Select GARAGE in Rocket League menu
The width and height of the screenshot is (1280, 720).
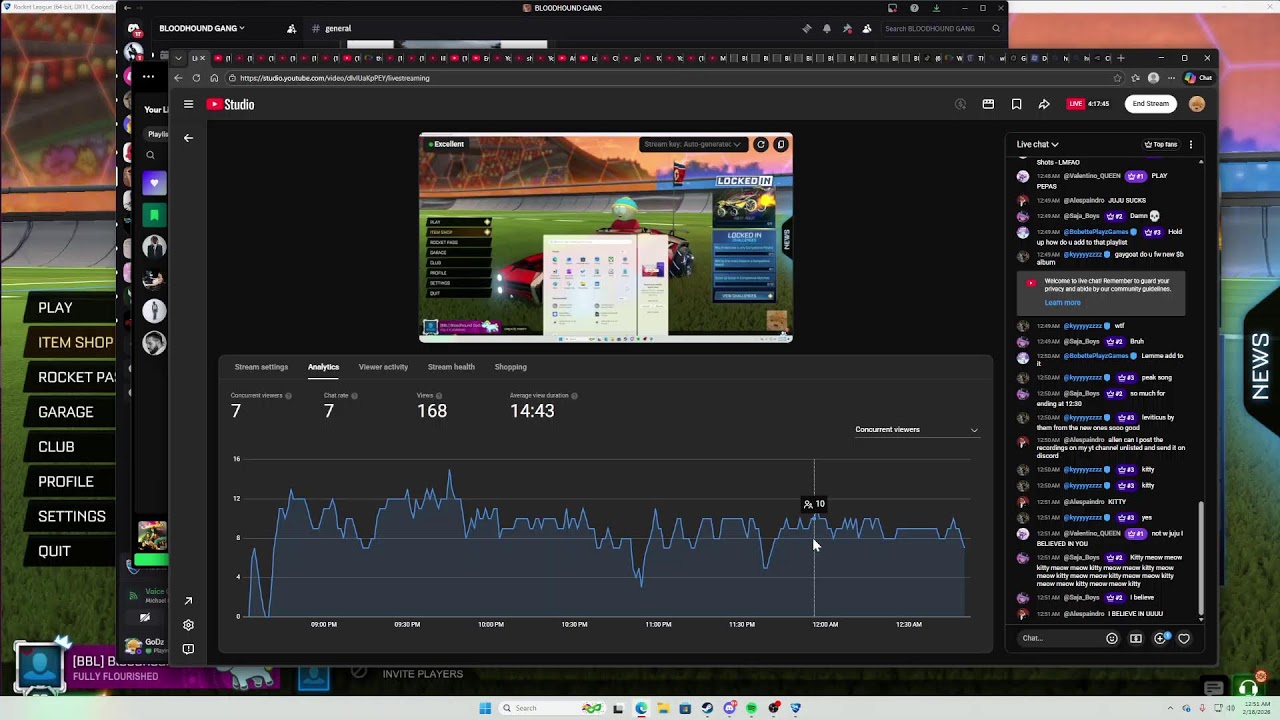(x=66, y=412)
